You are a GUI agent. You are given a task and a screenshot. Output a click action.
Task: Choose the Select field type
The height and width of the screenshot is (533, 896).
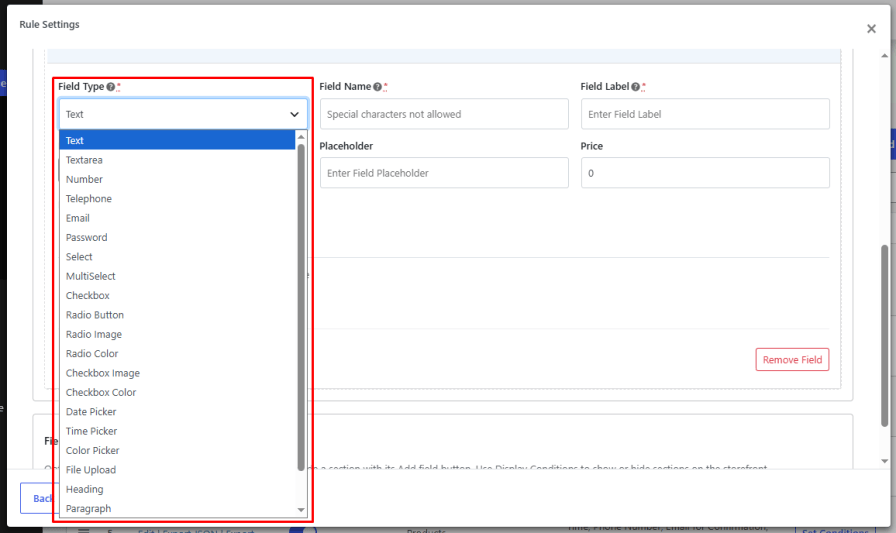(177, 257)
